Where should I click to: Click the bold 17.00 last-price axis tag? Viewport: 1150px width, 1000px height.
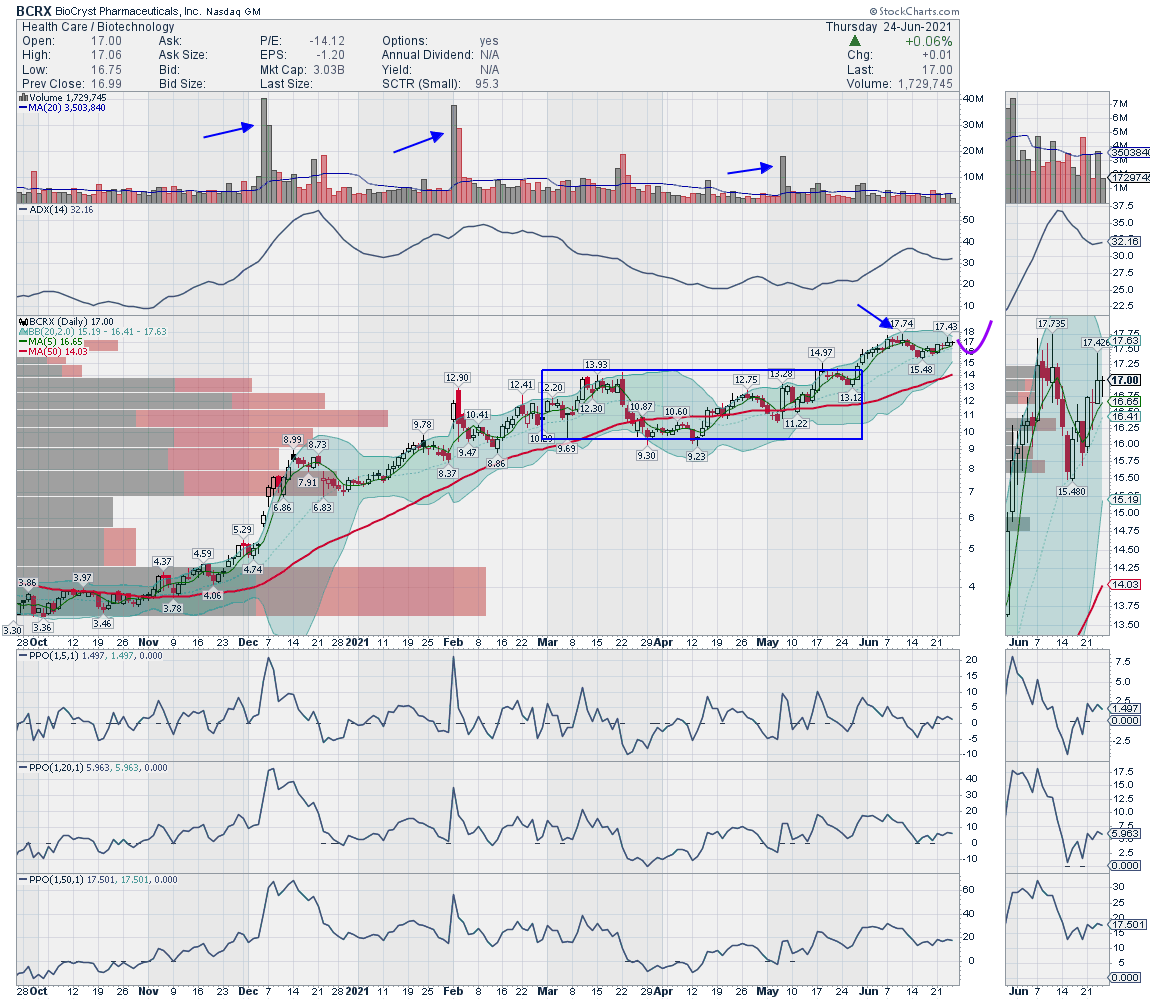tap(1125, 380)
